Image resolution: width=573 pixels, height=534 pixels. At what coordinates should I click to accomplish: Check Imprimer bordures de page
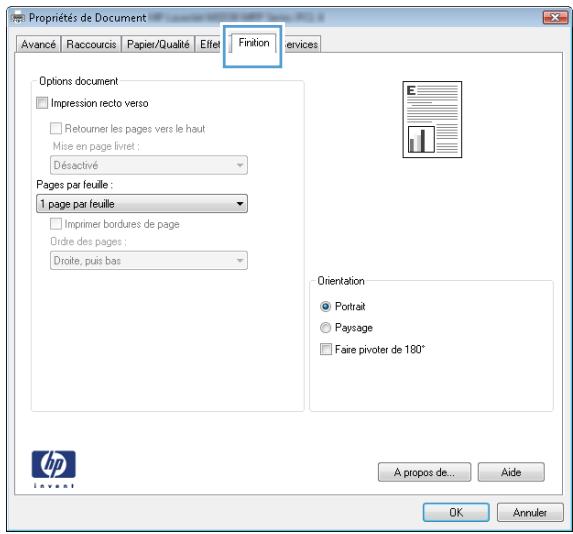56,224
